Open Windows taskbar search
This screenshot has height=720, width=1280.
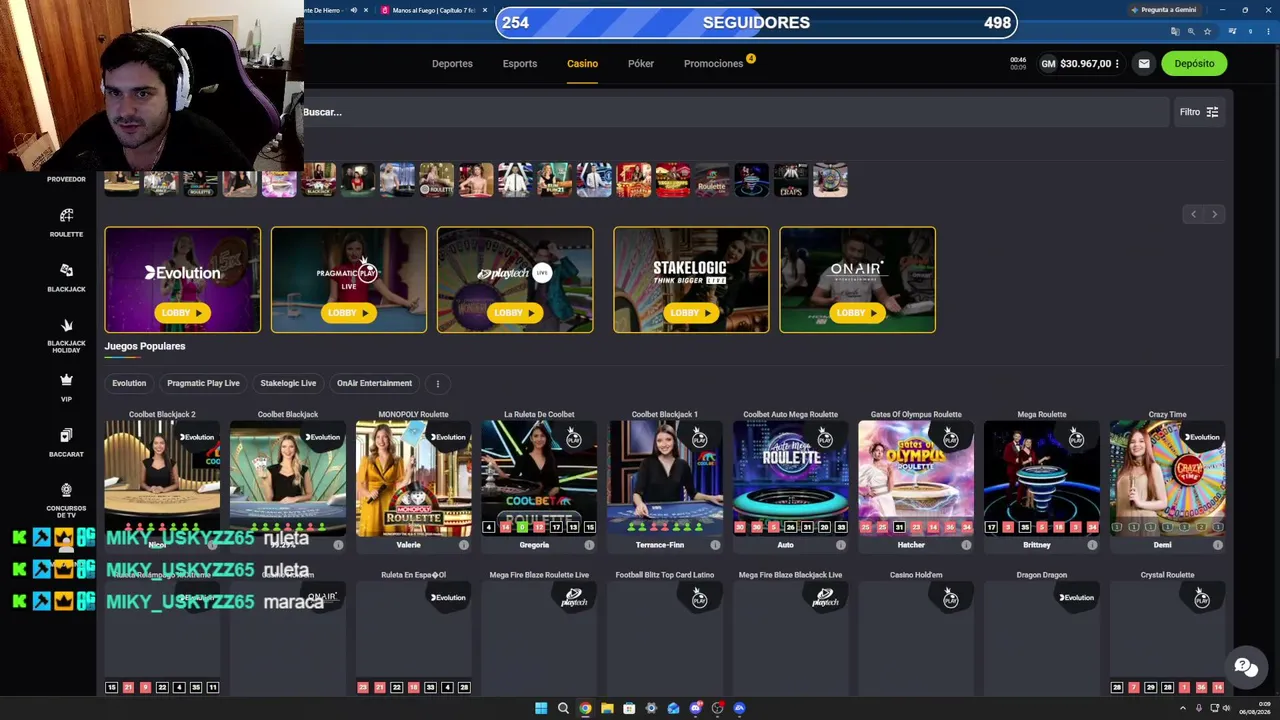click(x=563, y=708)
